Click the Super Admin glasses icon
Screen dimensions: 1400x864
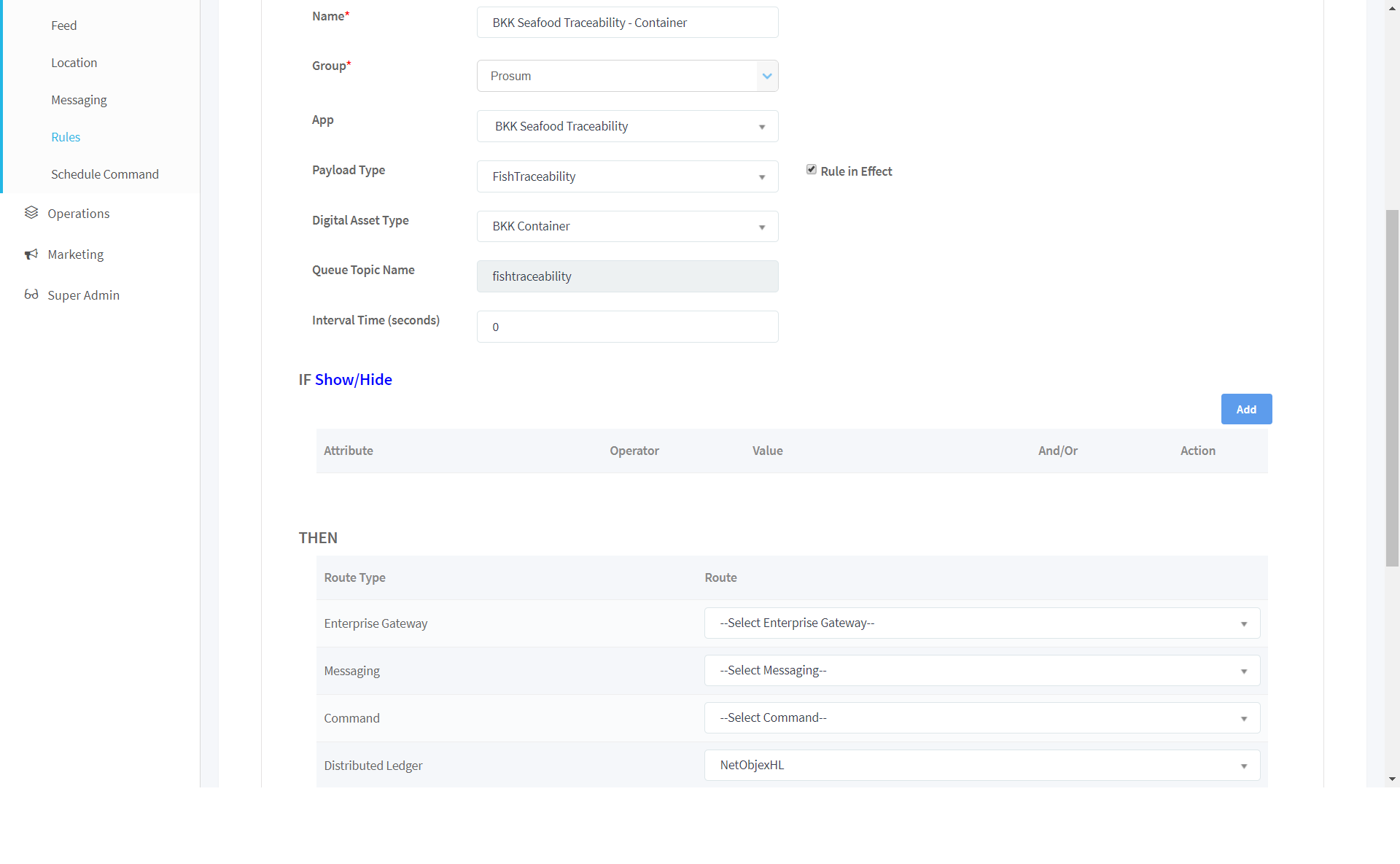click(x=31, y=295)
